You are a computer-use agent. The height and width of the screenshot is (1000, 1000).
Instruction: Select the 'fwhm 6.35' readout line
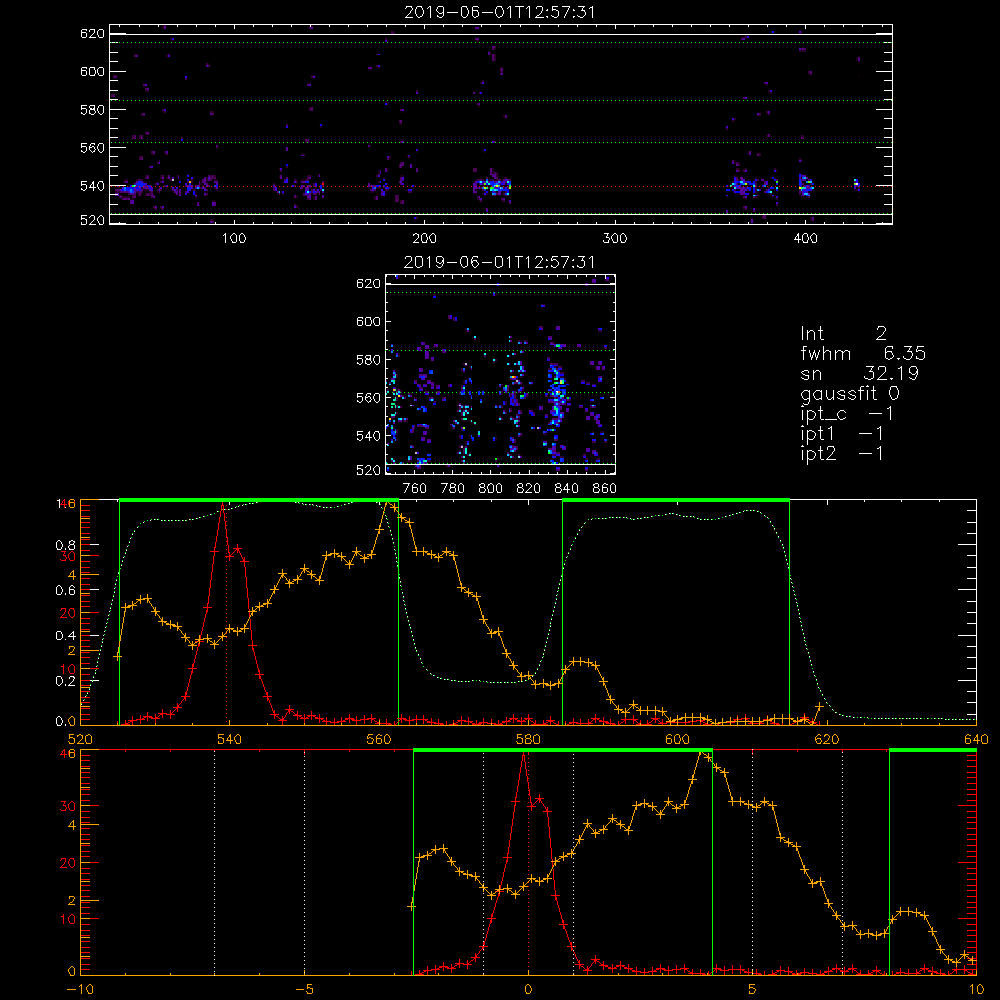coord(863,353)
